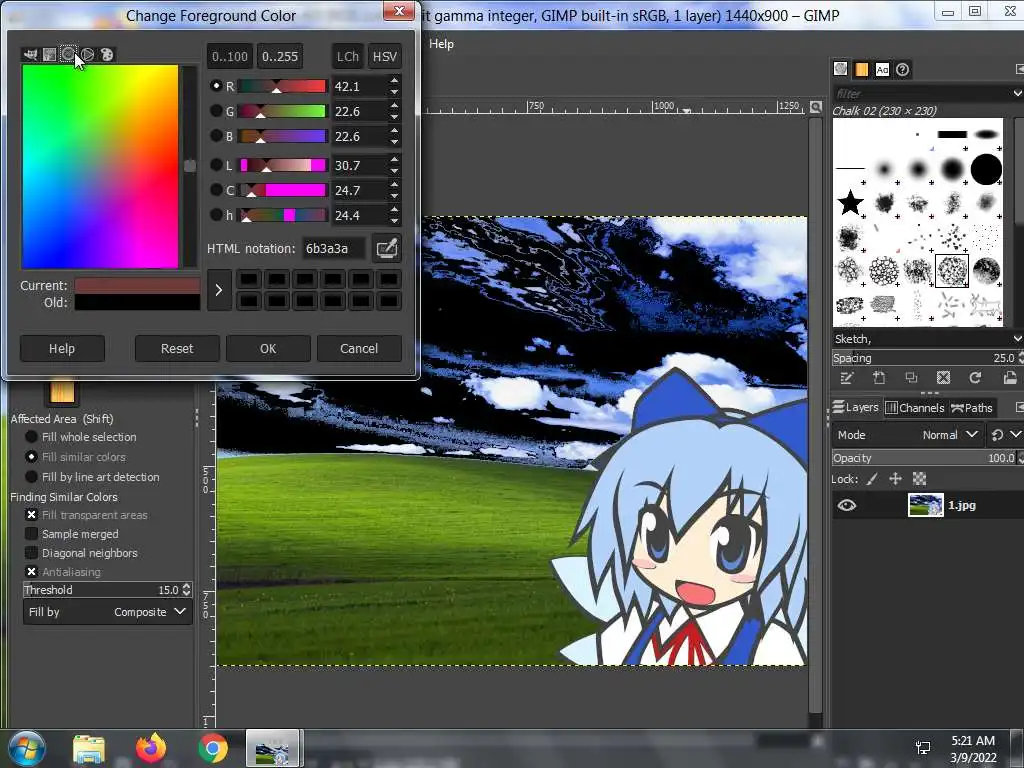Switch to HSV color model

tap(385, 56)
